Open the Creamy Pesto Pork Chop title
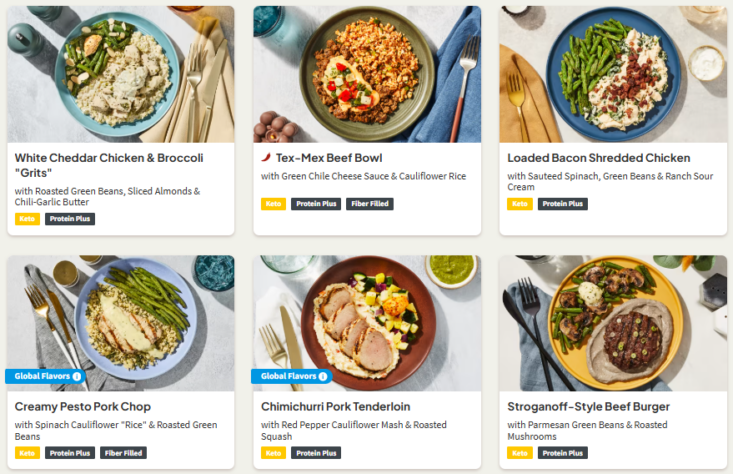The width and height of the screenshot is (733, 474). tap(83, 407)
